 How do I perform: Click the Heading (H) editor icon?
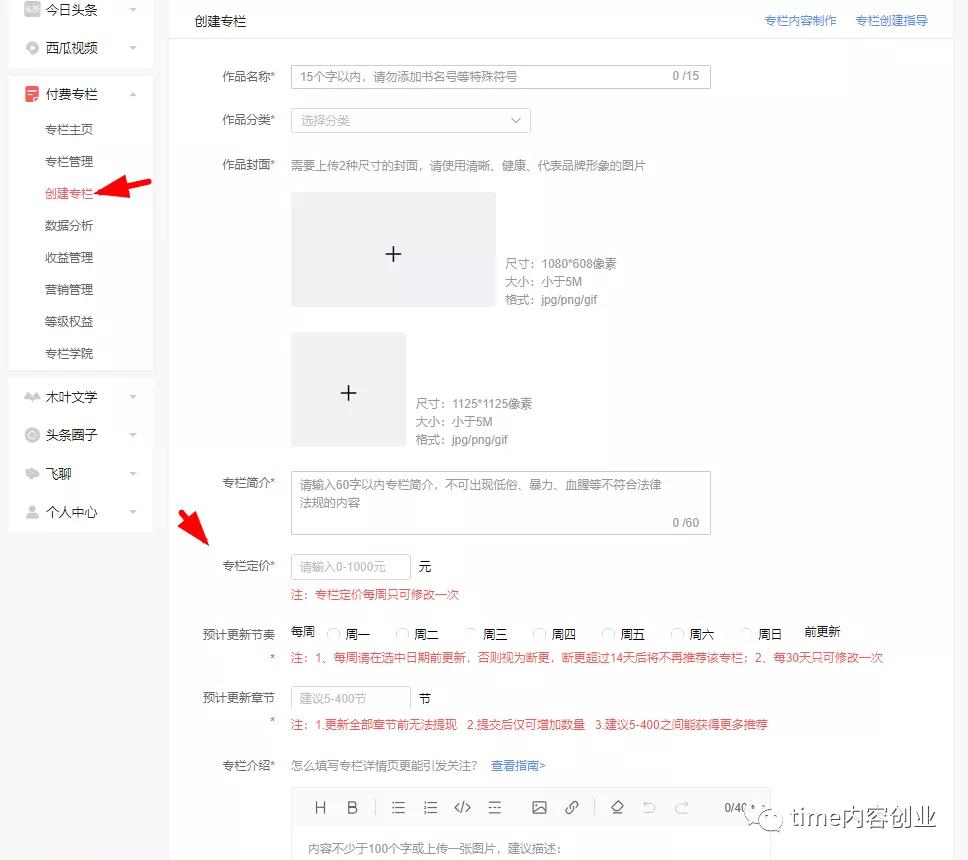[320, 807]
